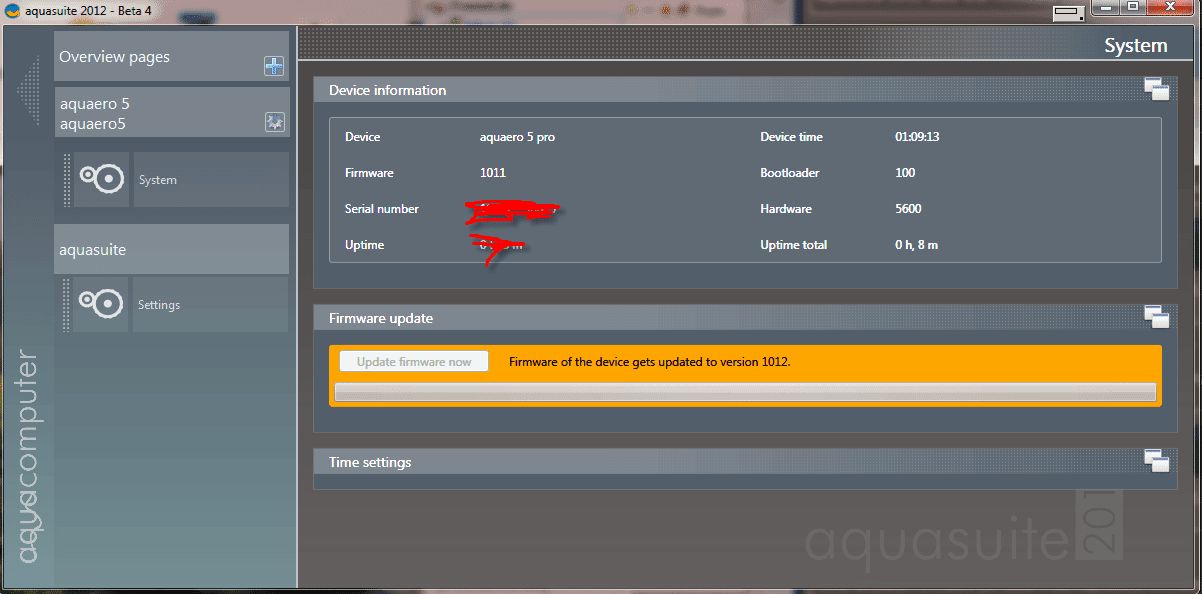Open aquaero 5 device configuration icon
1202x594 pixels.
[274, 122]
